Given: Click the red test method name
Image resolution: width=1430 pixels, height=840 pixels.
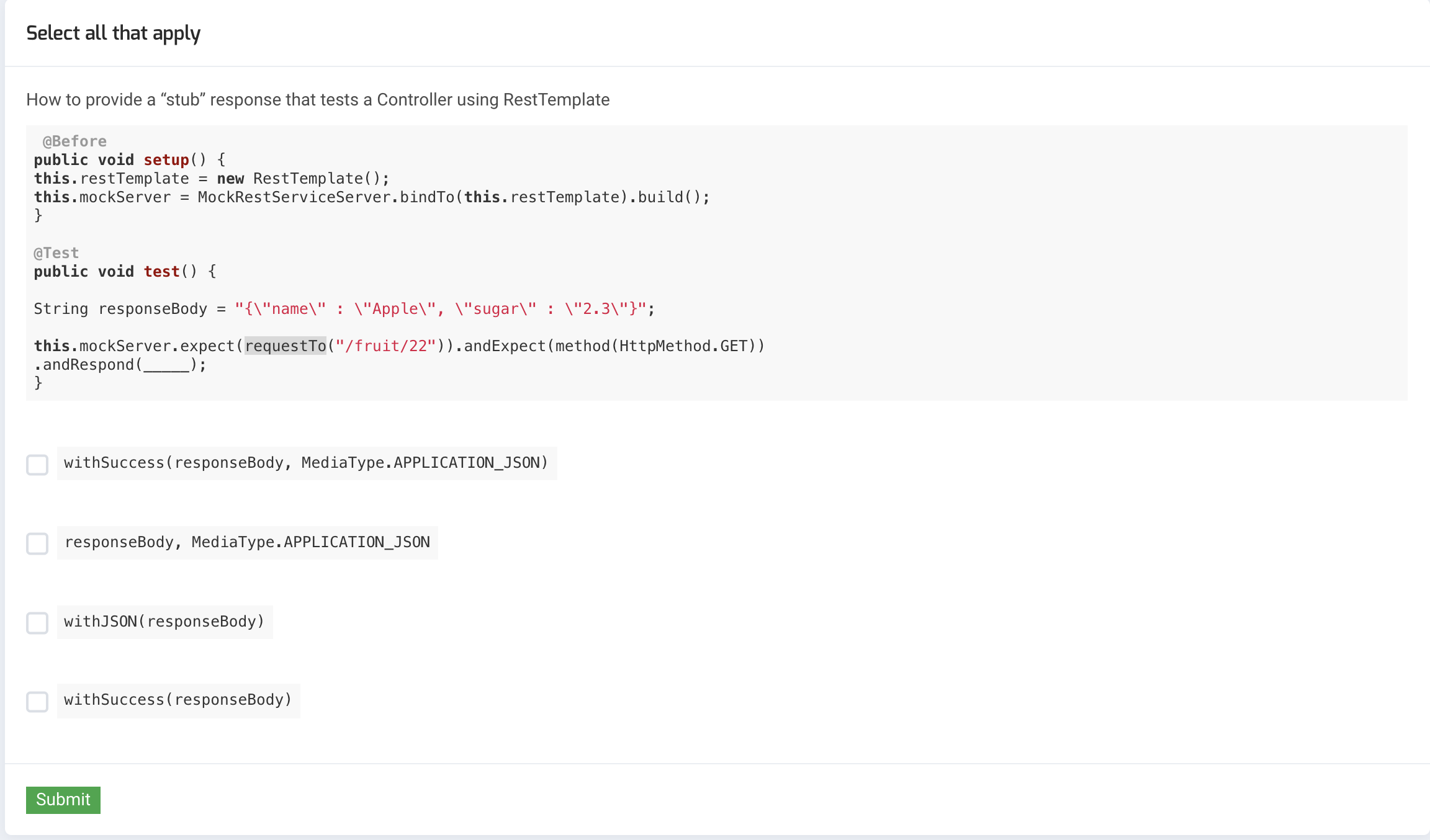Looking at the screenshot, I should [x=161, y=272].
